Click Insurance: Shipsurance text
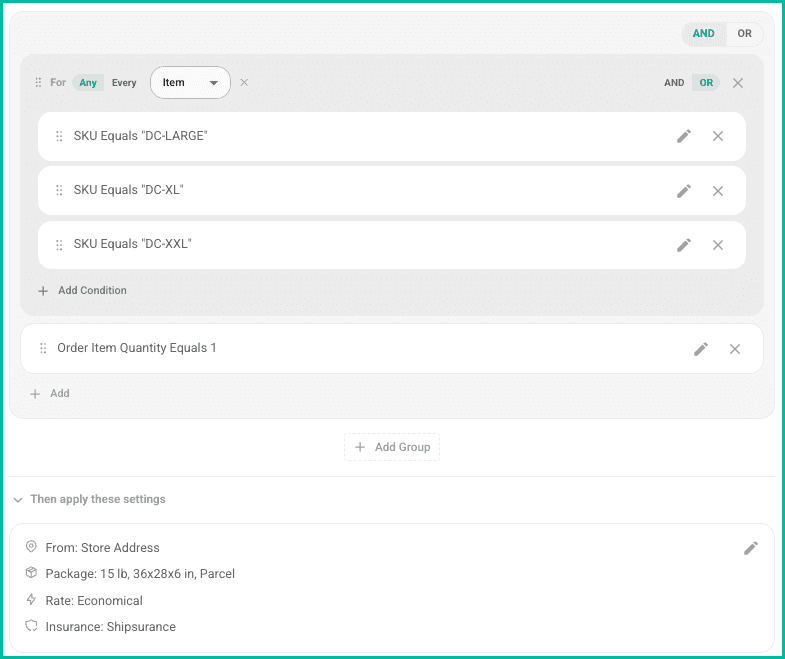 tap(110, 627)
